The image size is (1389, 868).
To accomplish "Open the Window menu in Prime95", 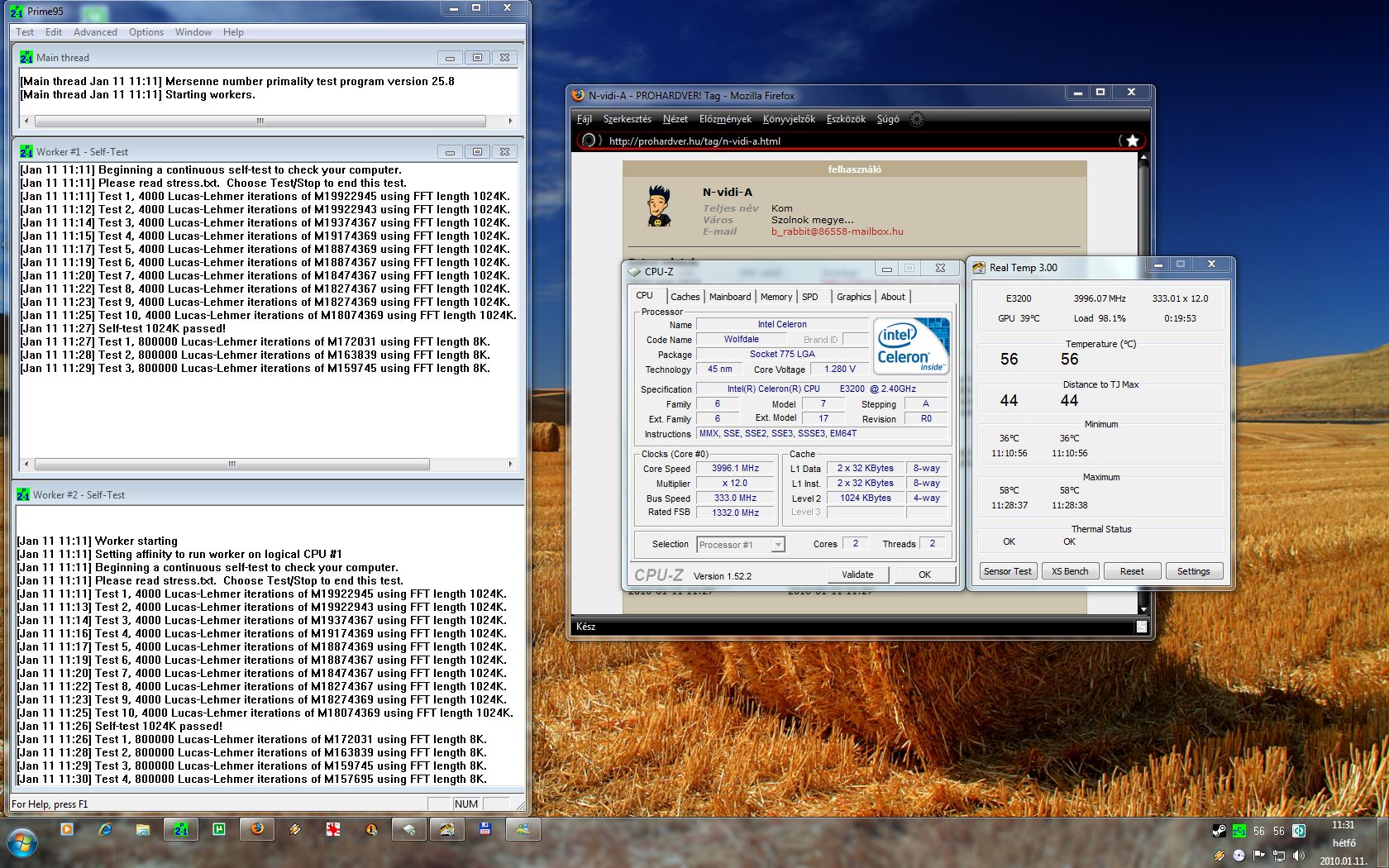I will (x=193, y=32).
